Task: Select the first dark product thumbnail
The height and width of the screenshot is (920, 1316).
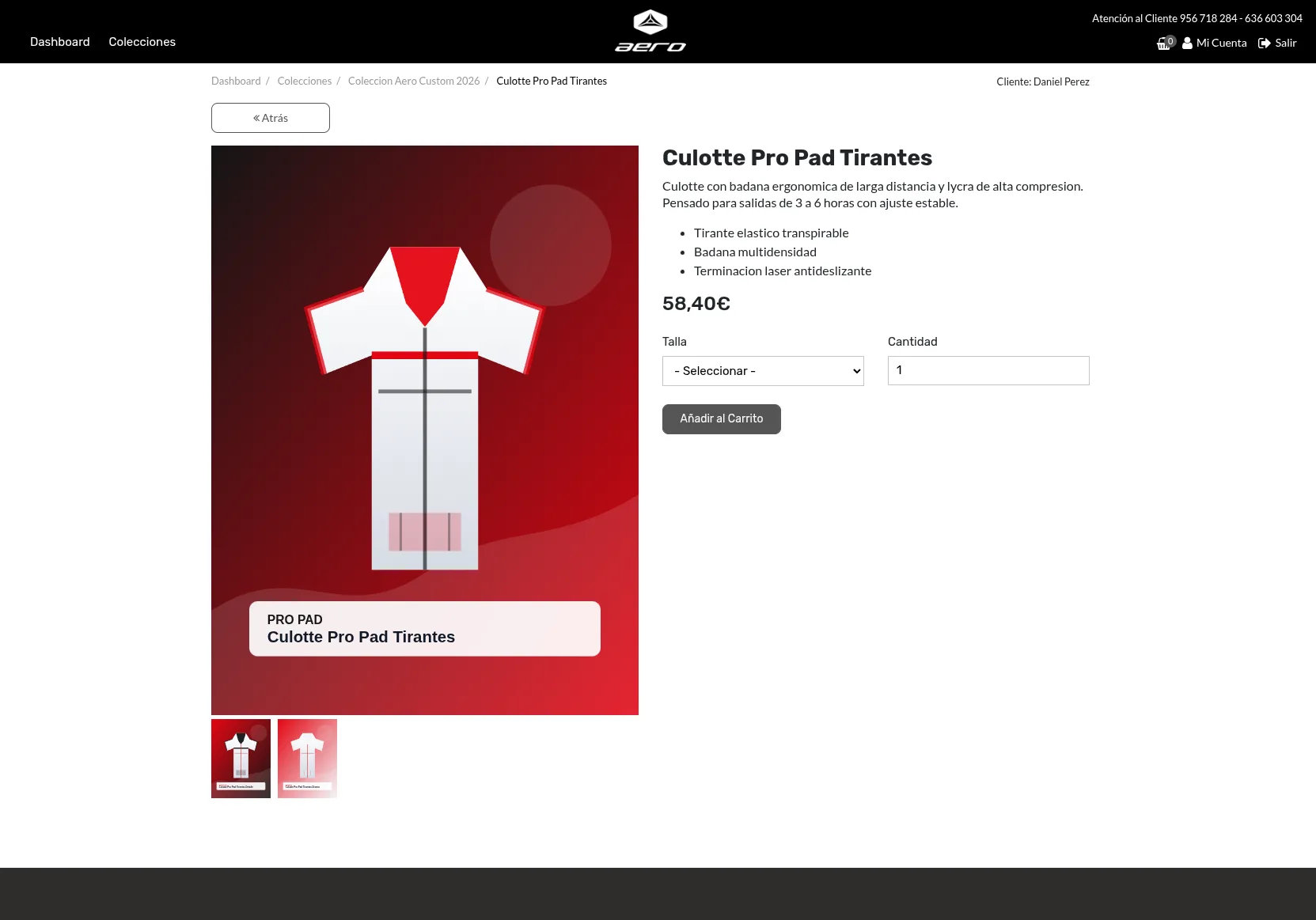Action: pos(241,759)
